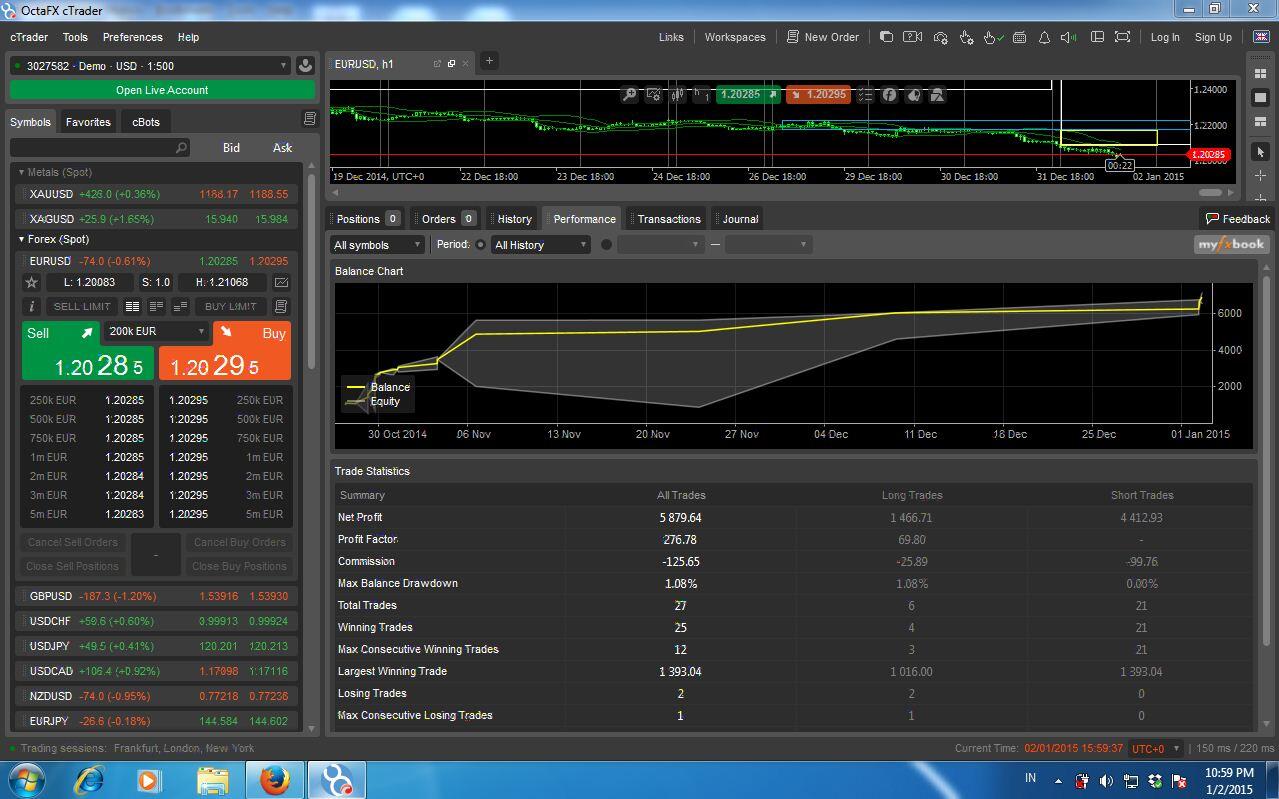
Task: Open the account profile avatar icon
Action: pos(306,66)
